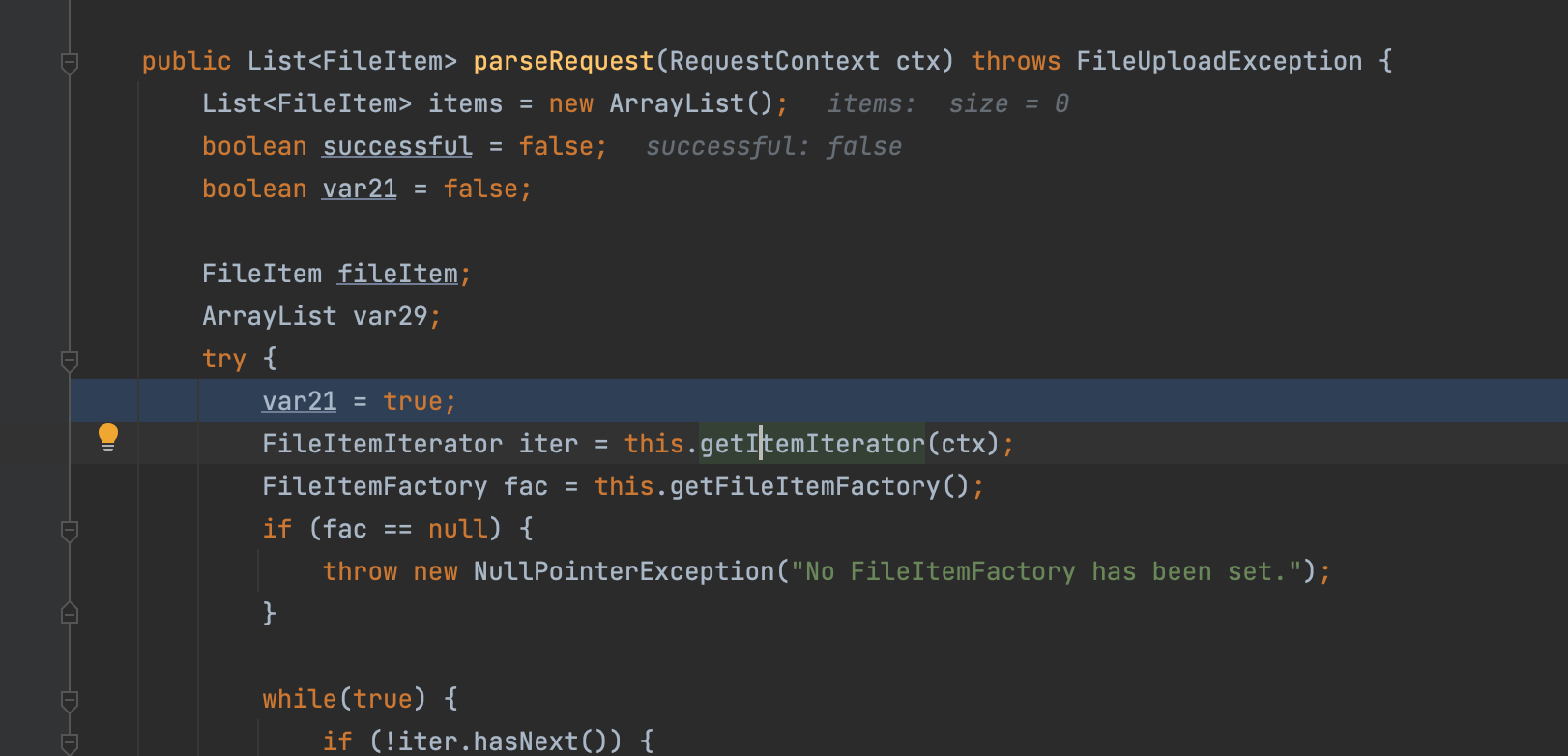1568x756 pixels.
Task: Collapse the if (!iter.hasNext()) fold marker
Action: pyautogui.click(x=70, y=743)
